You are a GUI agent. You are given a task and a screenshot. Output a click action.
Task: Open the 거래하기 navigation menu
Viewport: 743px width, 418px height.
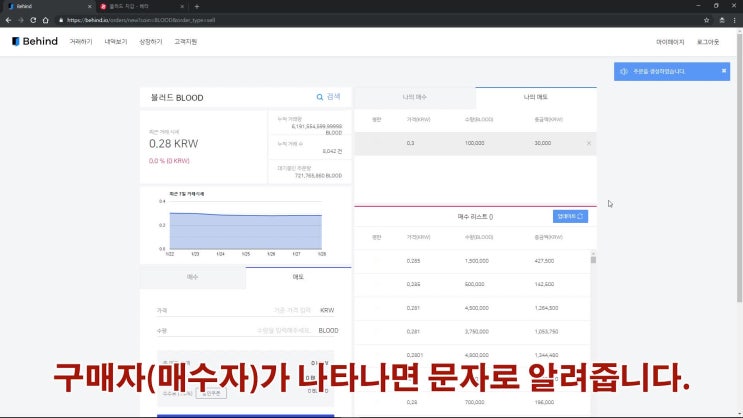[x=81, y=42]
